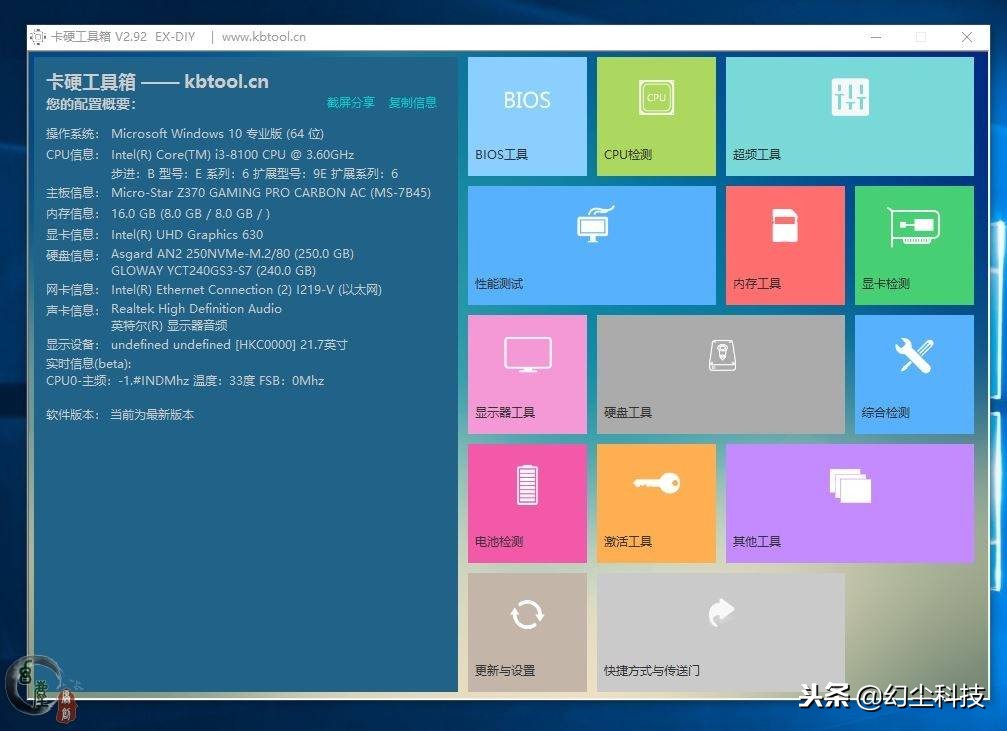
Task: Open the 激活工具 activation tool
Action: coord(655,502)
